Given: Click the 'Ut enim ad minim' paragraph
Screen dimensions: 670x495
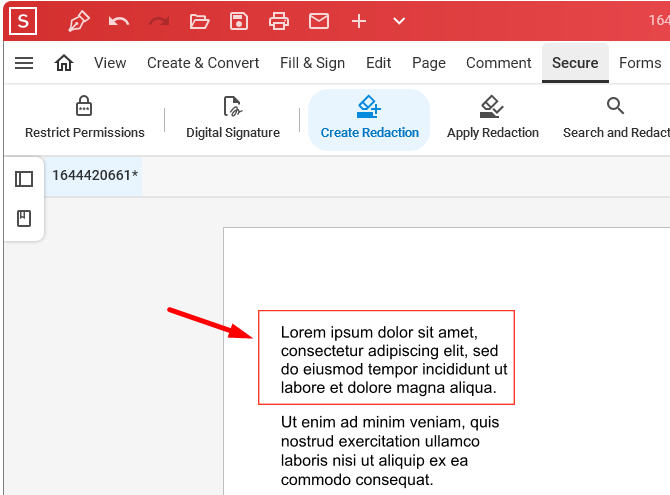Looking at the screenshot, I should coord(390,451).
